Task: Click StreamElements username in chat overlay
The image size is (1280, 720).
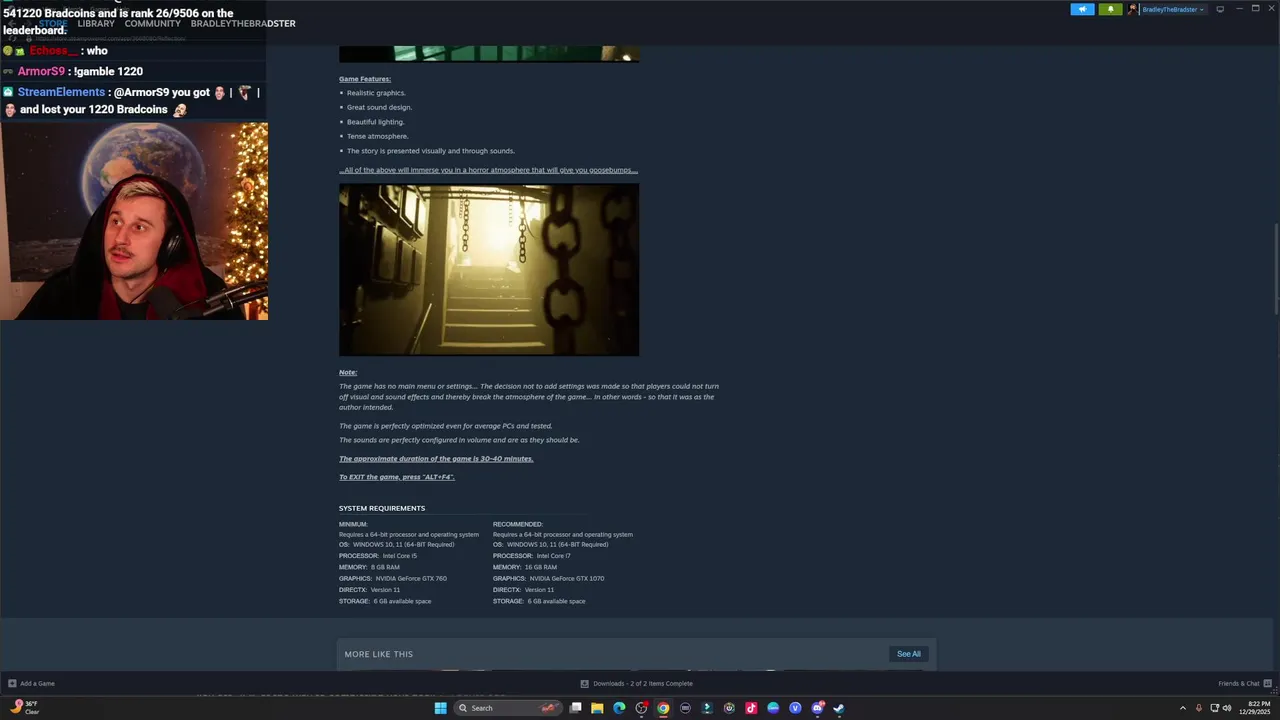Action: click(61, 92)
